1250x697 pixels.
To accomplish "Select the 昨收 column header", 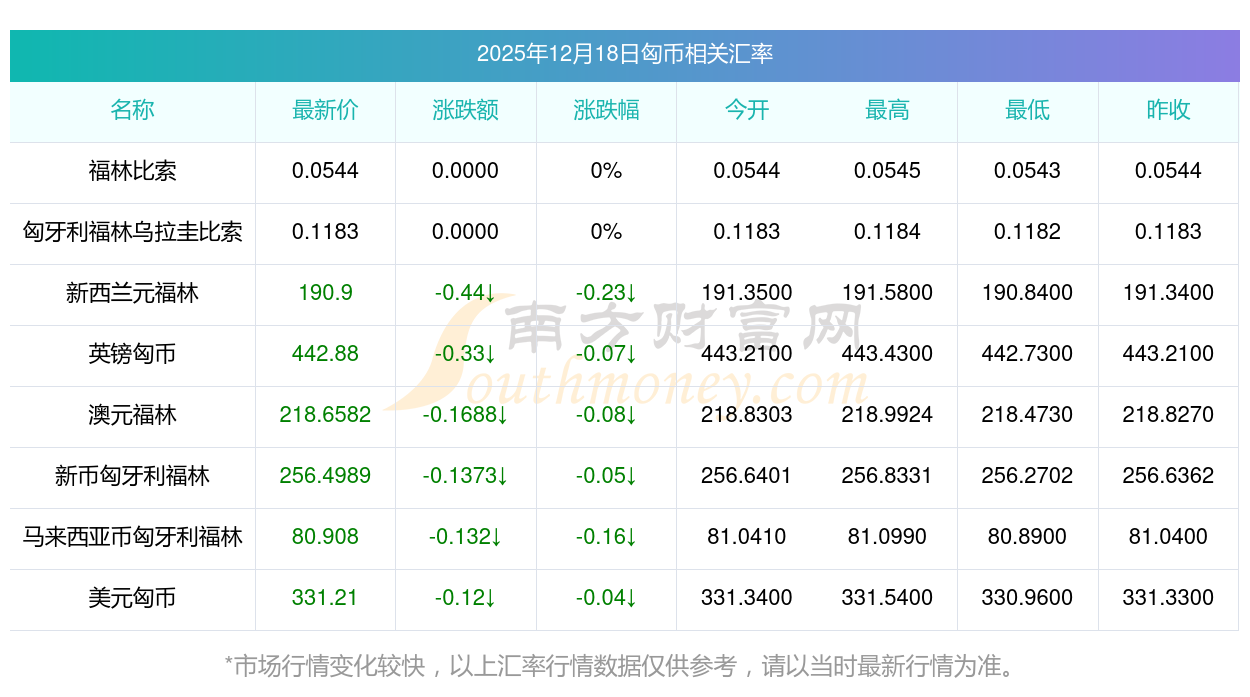I will point(1168,110).
